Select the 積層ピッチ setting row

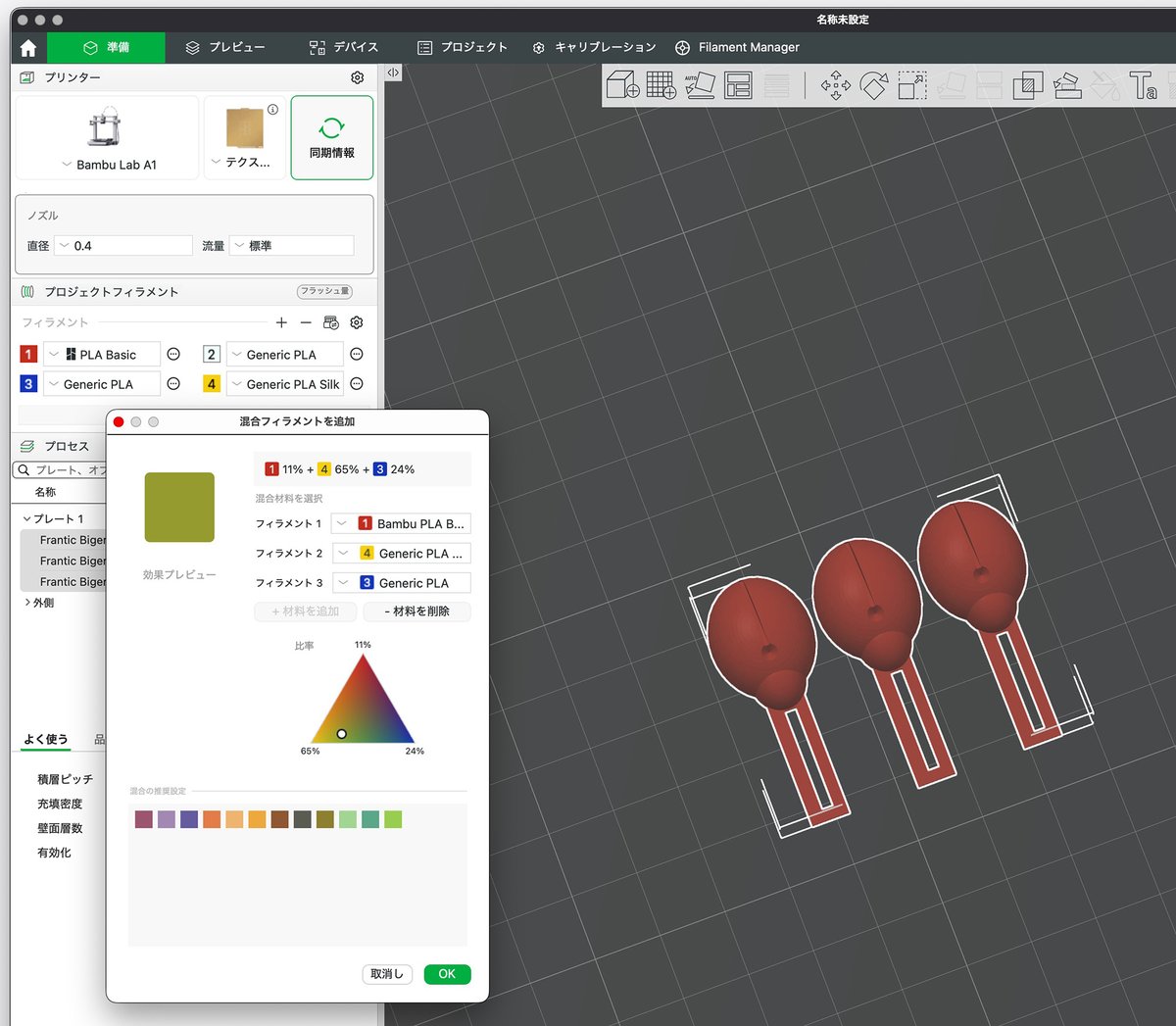tap(65, 779)
